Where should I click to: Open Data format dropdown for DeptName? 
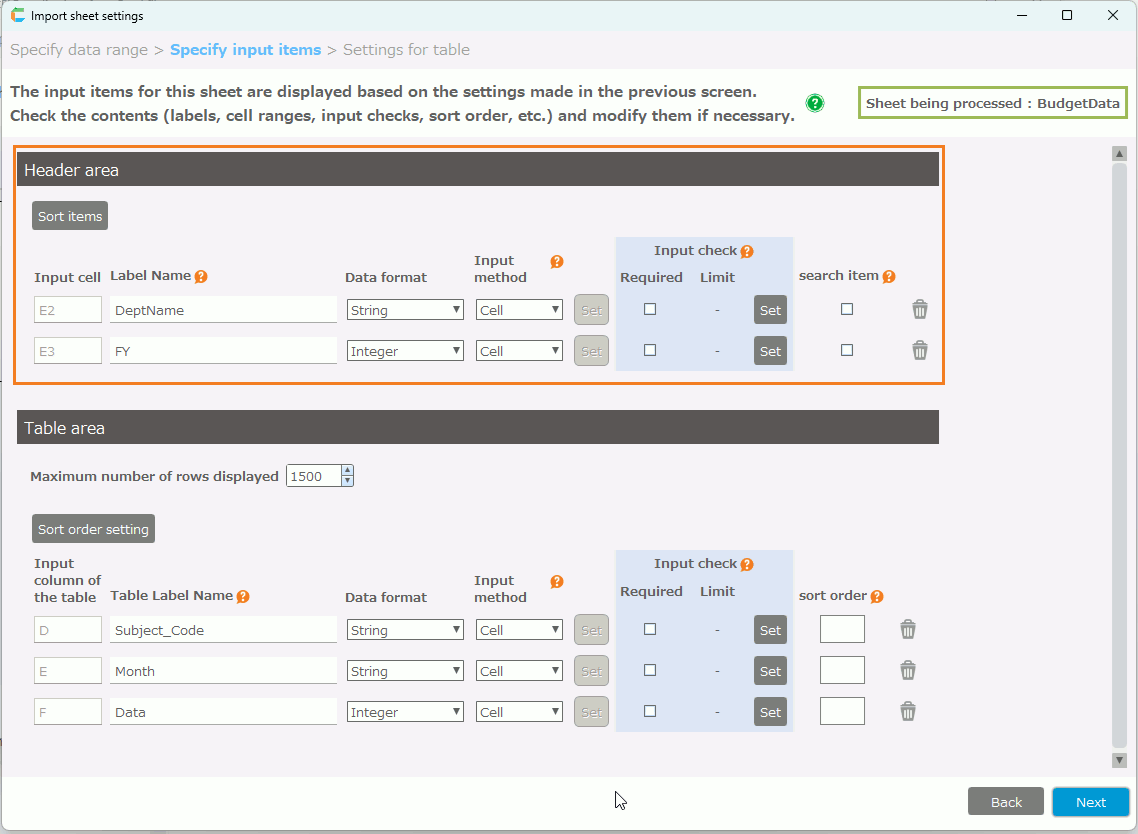(x=405, y=310)
